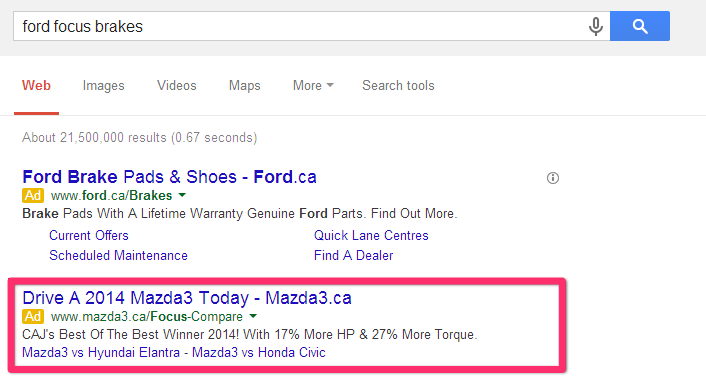Open the Scheduled Maintenance sitelink
The image size is (706, 378).
click(x=118, y=256)
